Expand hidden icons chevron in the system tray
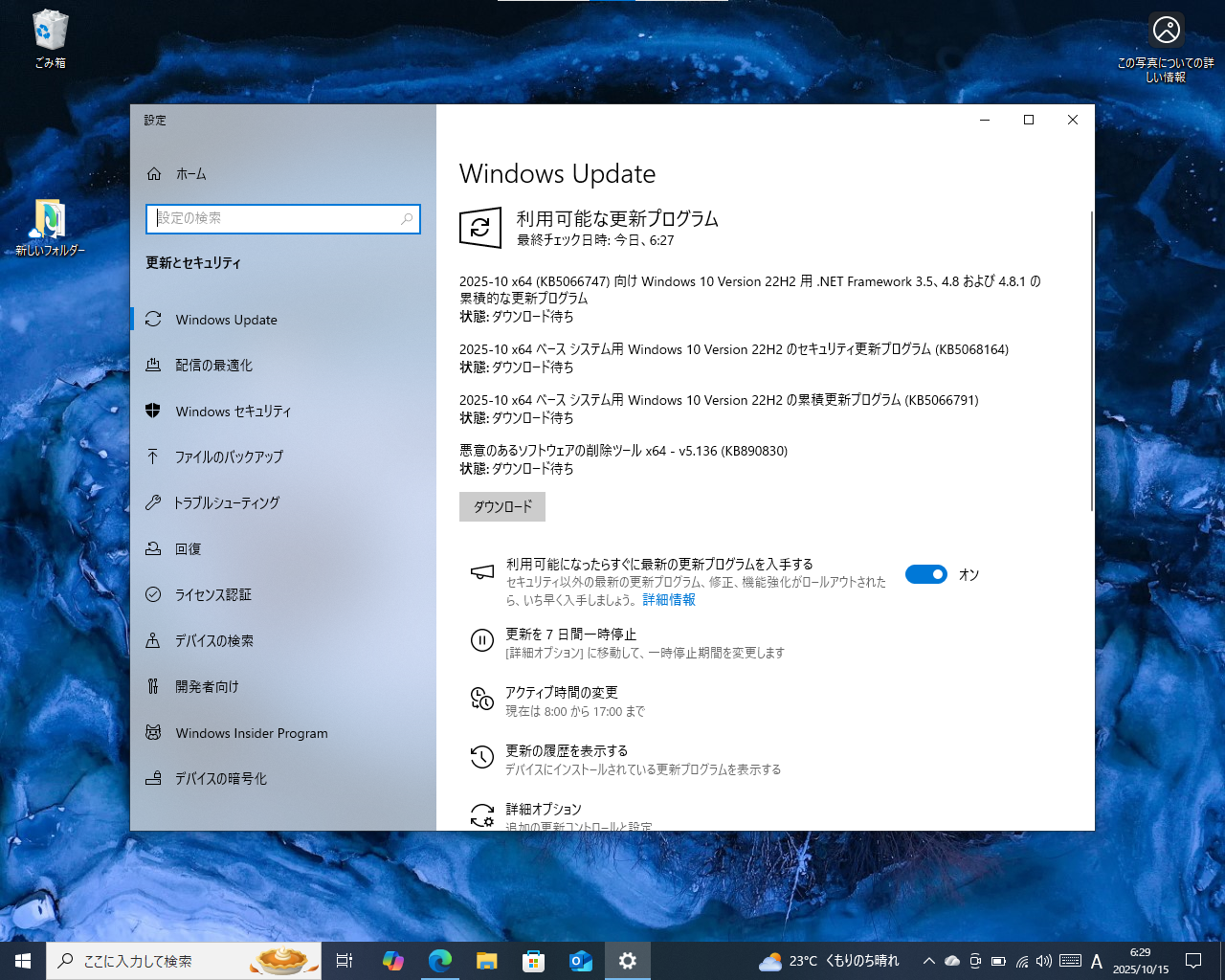Viewport: 1225px width, 980px height. [927, 960]
